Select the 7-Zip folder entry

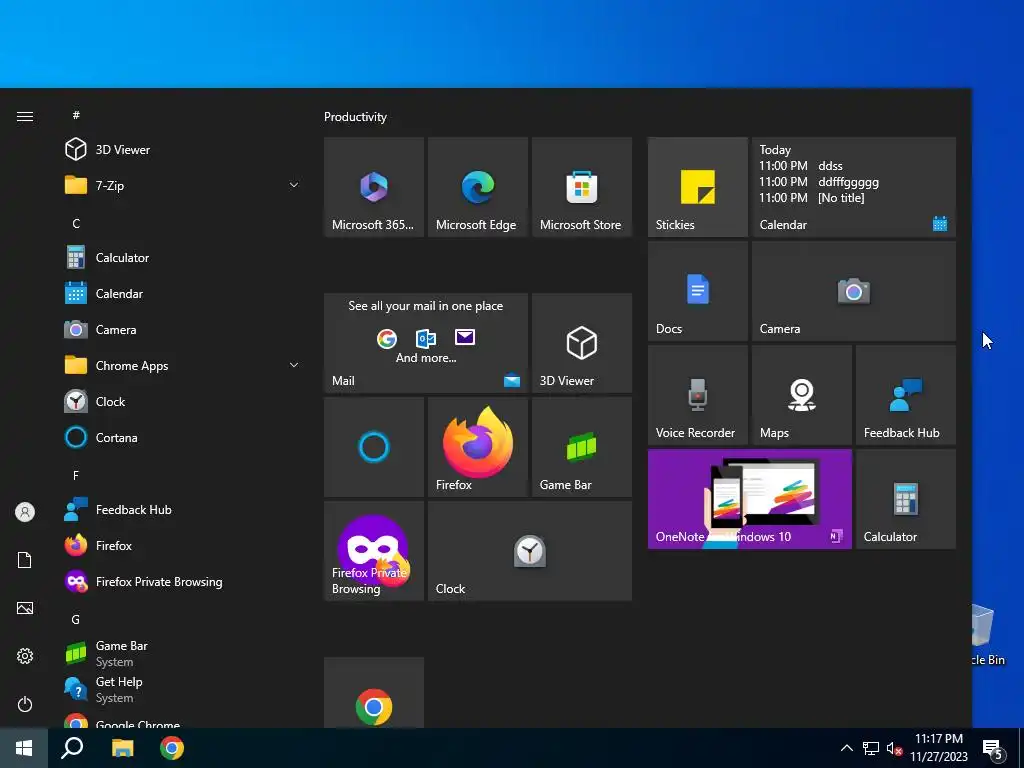click(x=183, y=185)
